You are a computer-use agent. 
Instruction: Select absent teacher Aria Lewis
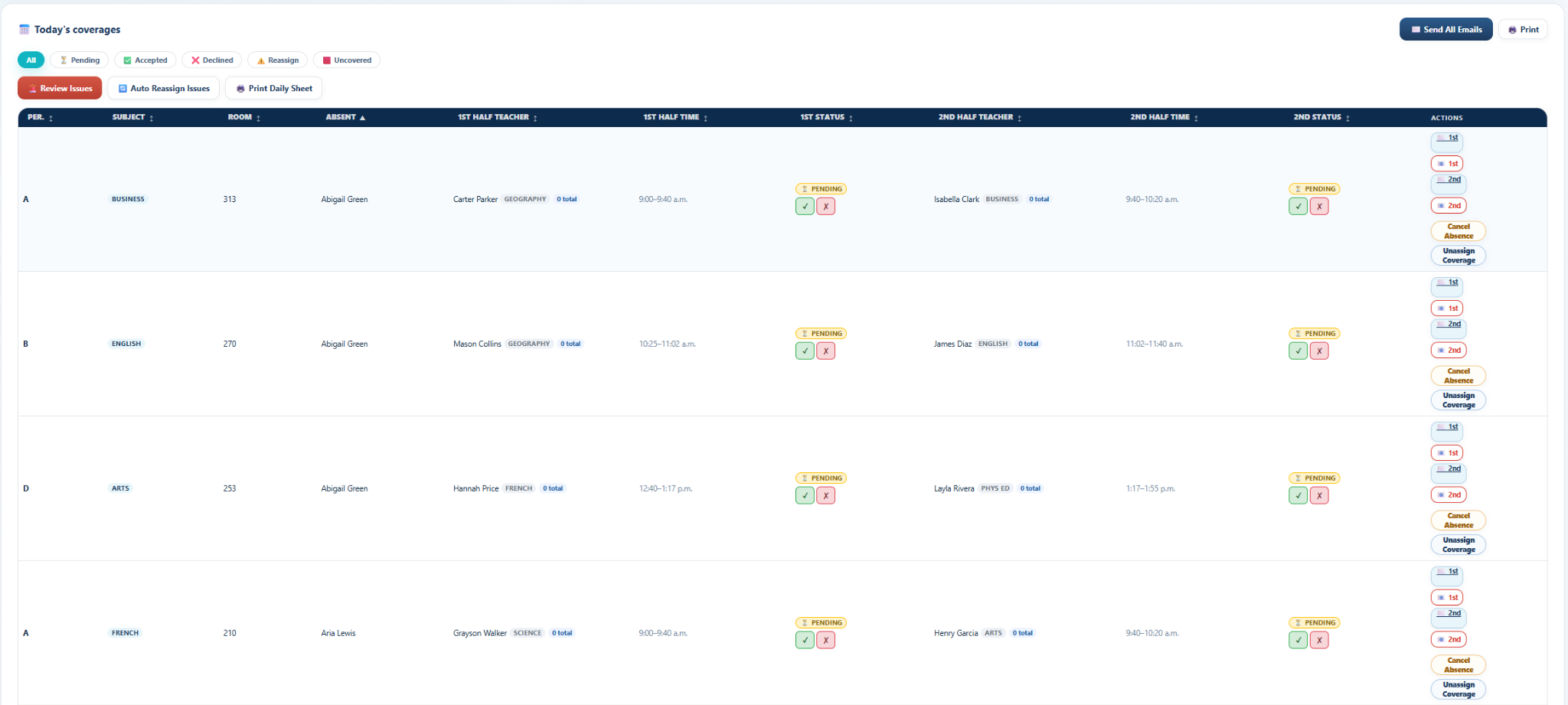click(338, 633)
